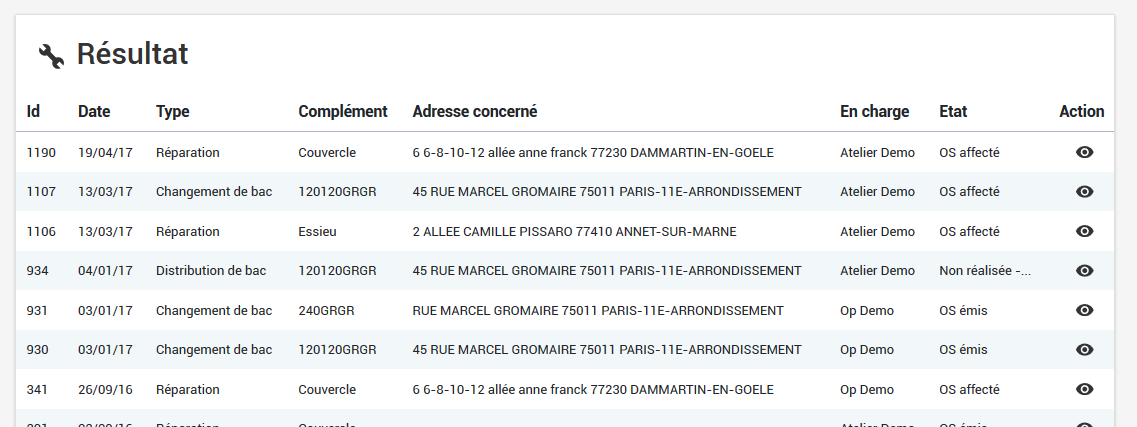
Task: Click the wrench icon beside Résultat
Action: coord(51,56)
